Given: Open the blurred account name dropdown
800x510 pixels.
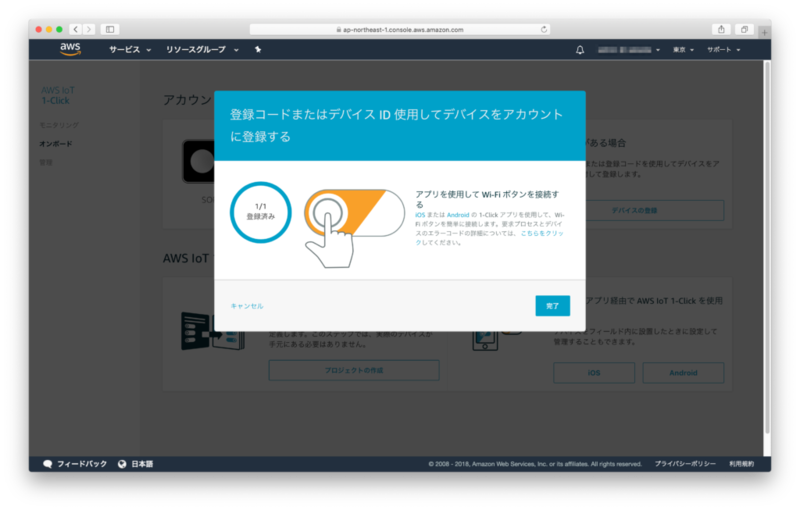Looking at the screenshot, I should (x=629, y=50).
